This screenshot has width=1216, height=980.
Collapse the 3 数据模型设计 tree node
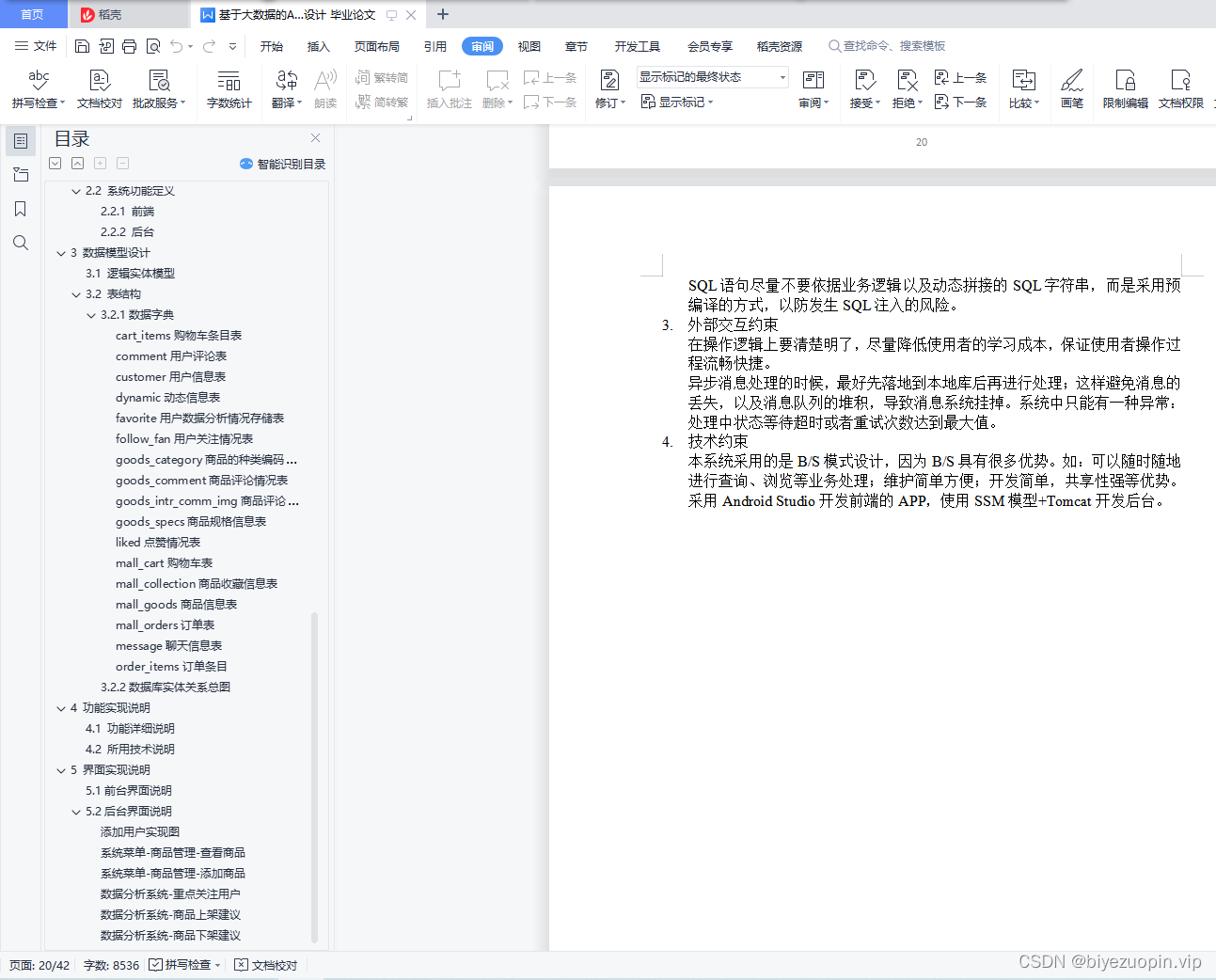pos(61,253)
